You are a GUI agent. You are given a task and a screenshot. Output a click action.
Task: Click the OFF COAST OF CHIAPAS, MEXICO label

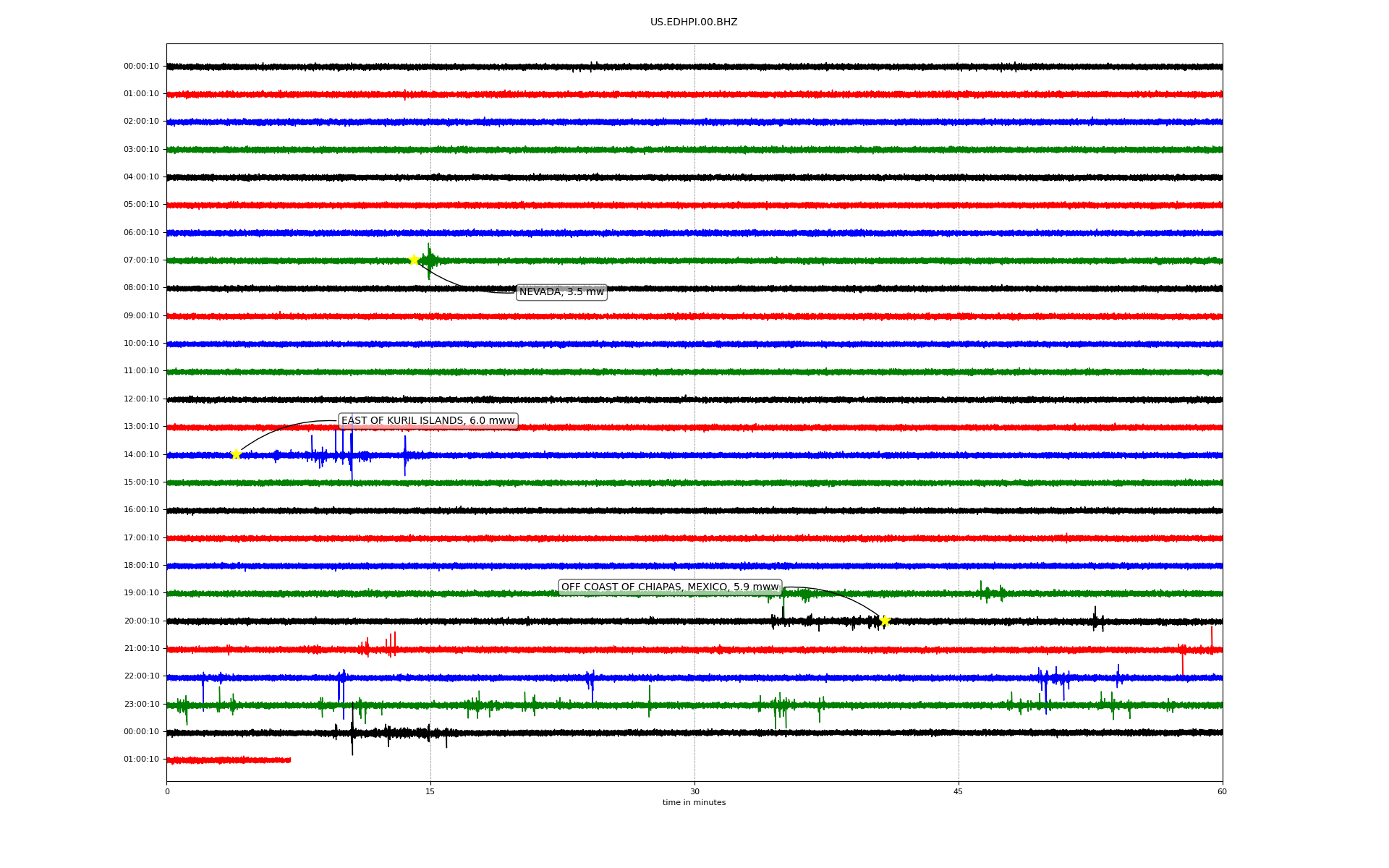(x=670, y=587)
